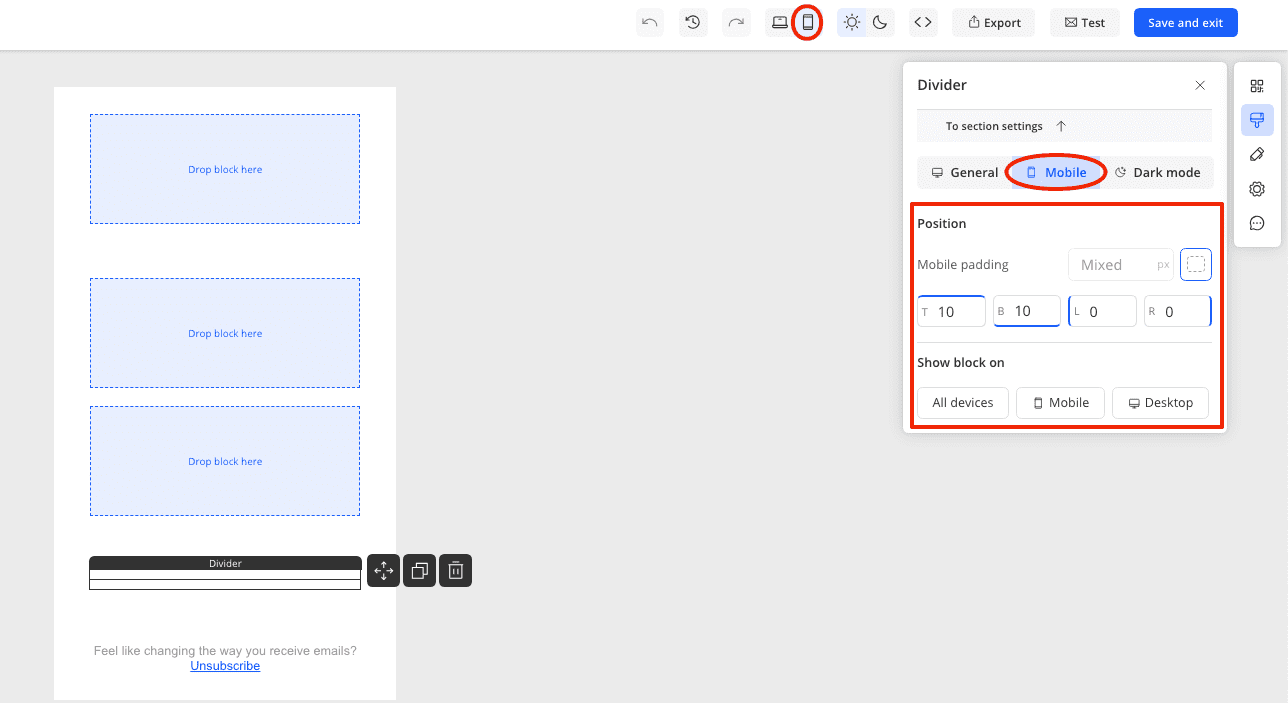The height and width of the screenshot is (703, 1288).
Task: Click the Unsubscribe link
Action: 225,666
